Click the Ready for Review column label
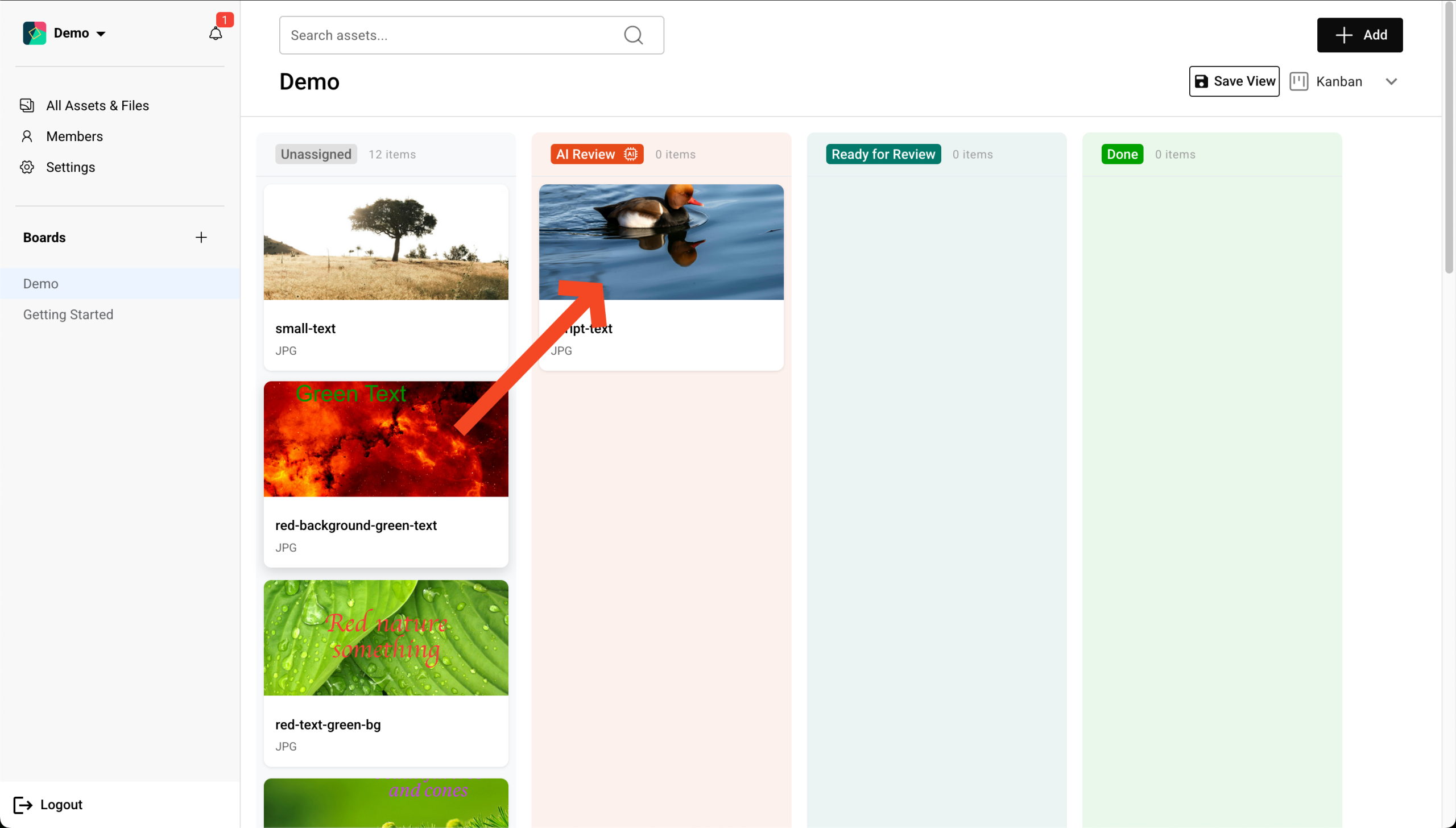The image size is (1456, 828). pyautogui.click(x=883, y=154)
